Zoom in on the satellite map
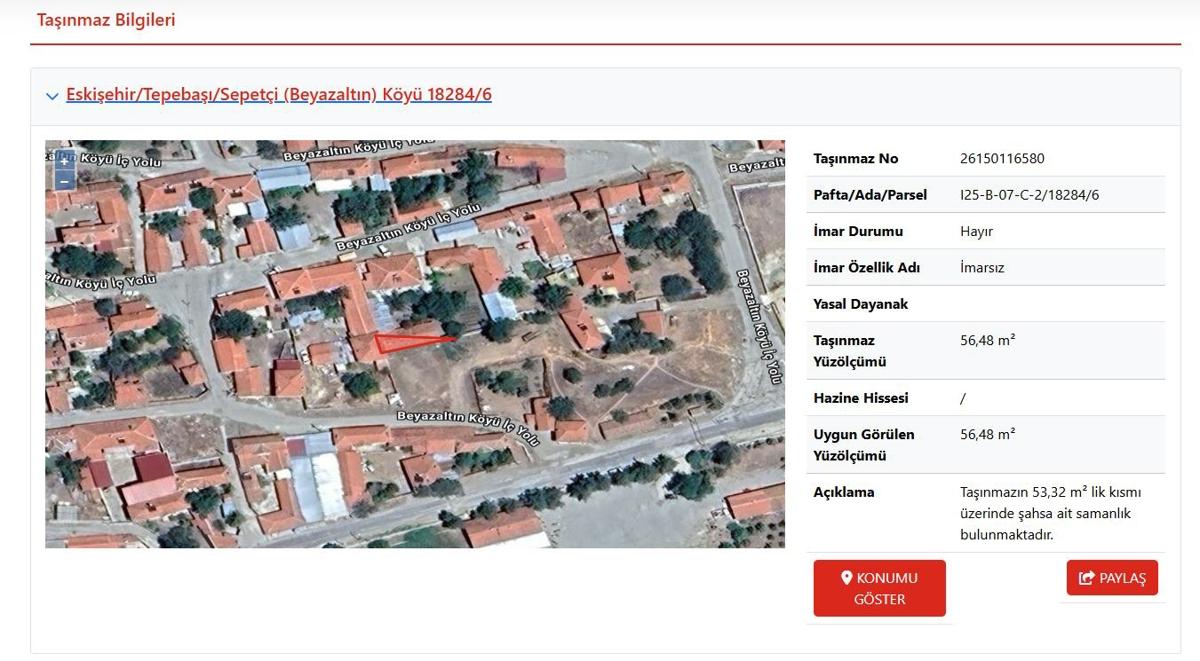 (x=64, y=162)
